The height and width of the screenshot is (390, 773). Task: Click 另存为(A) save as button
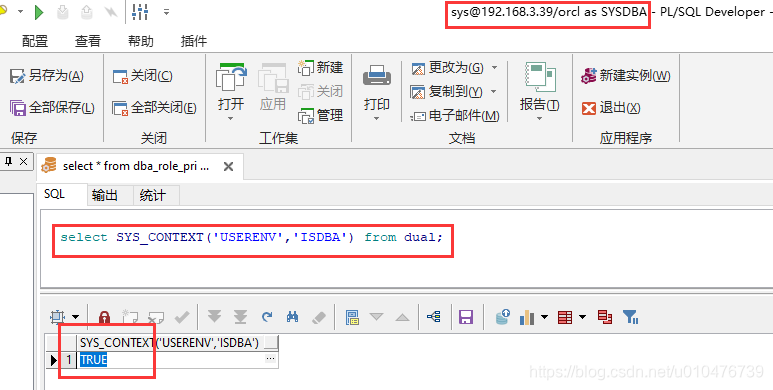tap(47, 76)
